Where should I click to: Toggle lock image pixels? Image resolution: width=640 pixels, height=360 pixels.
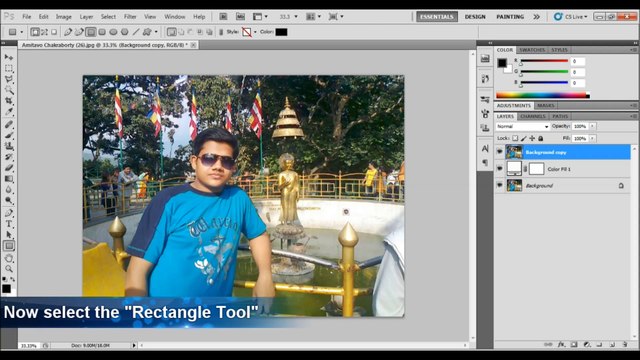(x=524, y=138)
